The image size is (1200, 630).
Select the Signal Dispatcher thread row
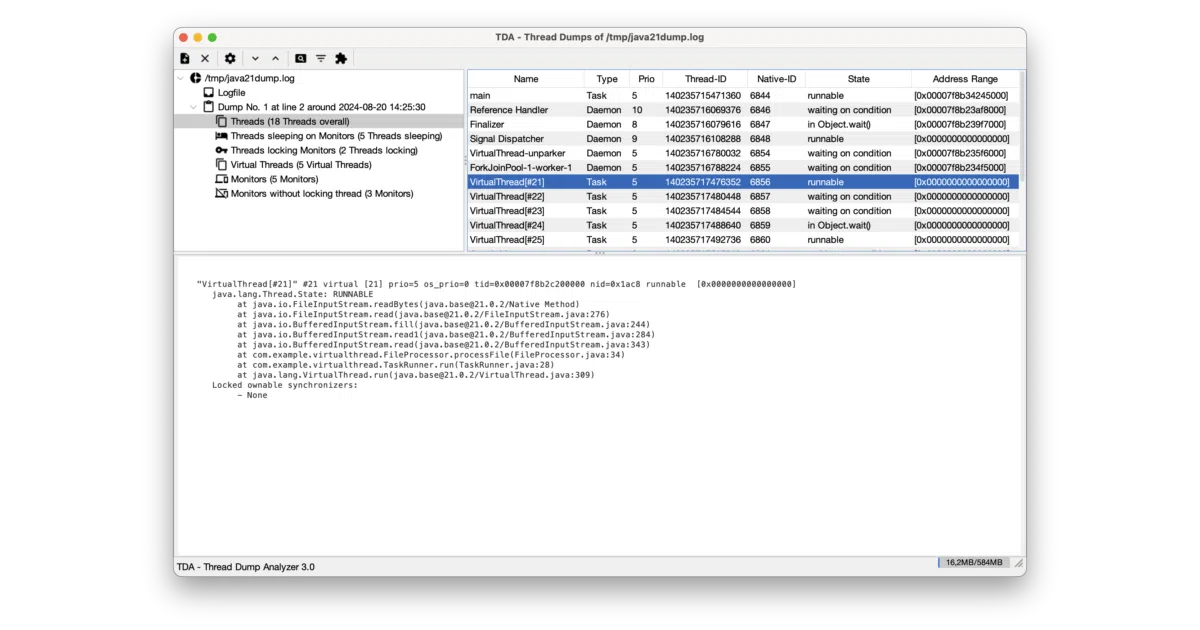point(743,139)
